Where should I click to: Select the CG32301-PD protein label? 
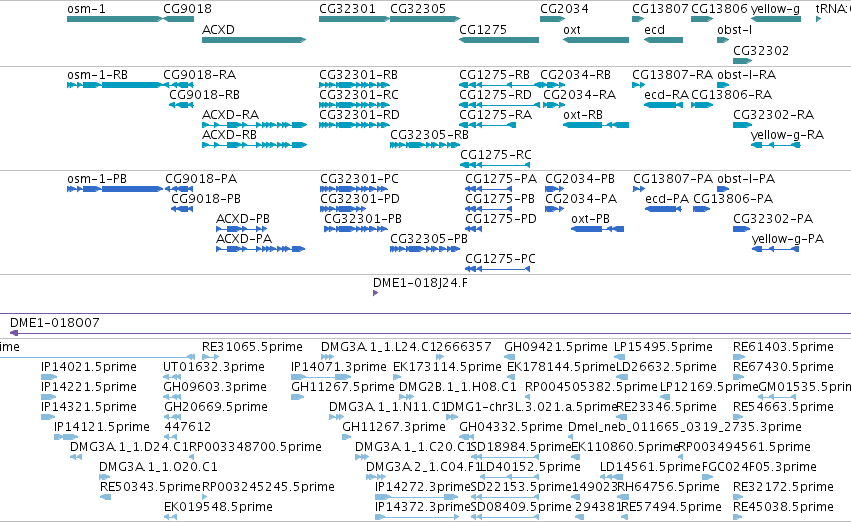coord(360,199)
